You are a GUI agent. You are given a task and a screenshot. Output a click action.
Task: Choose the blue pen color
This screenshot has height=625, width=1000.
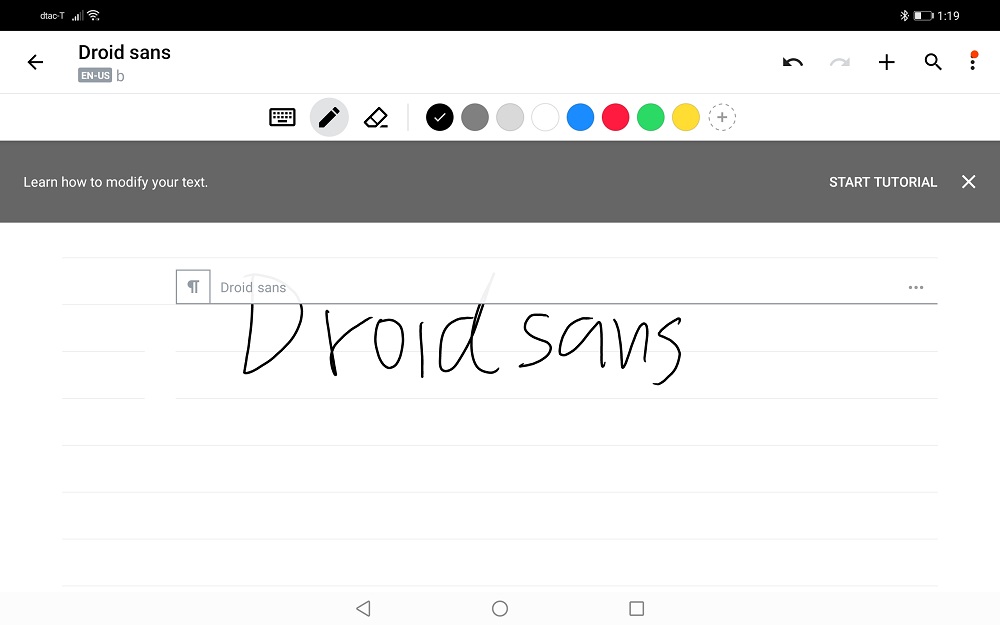580,117
